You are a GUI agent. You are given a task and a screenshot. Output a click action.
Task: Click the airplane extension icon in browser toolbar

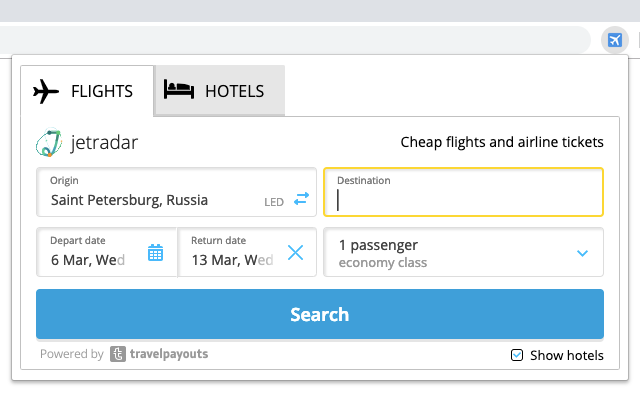(613, 40)
